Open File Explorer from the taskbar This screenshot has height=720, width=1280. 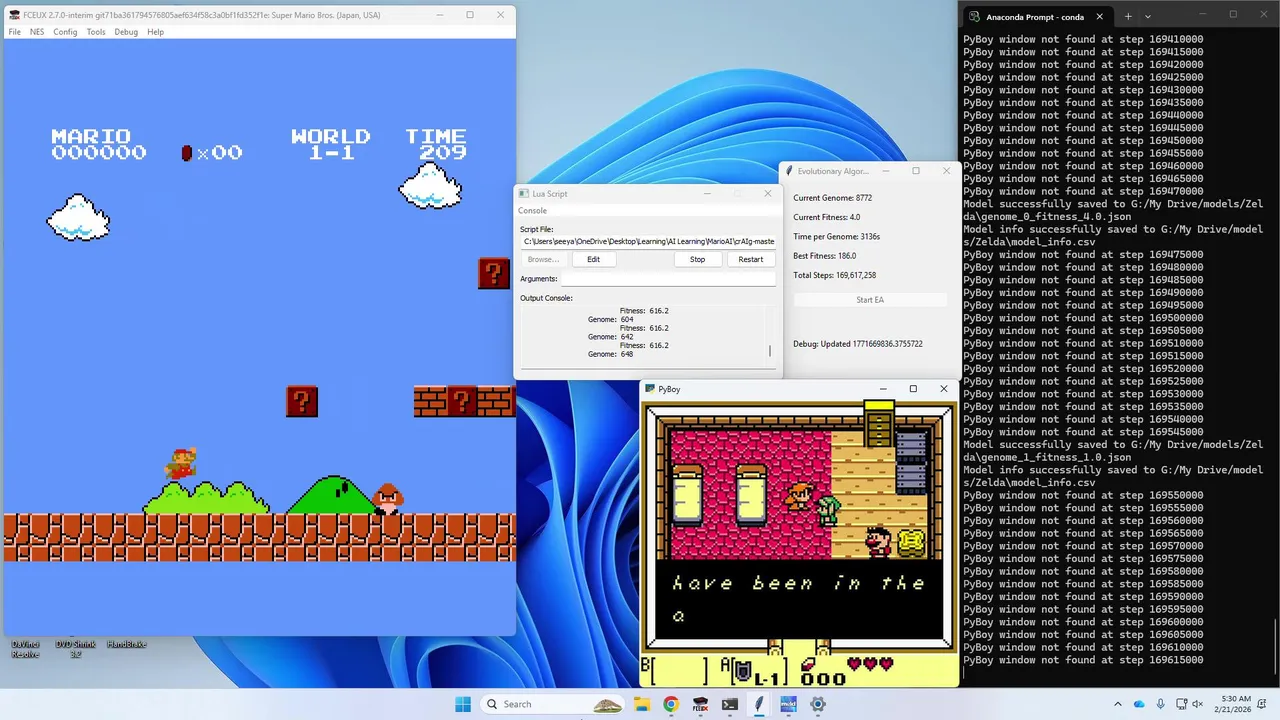(642, 704)
